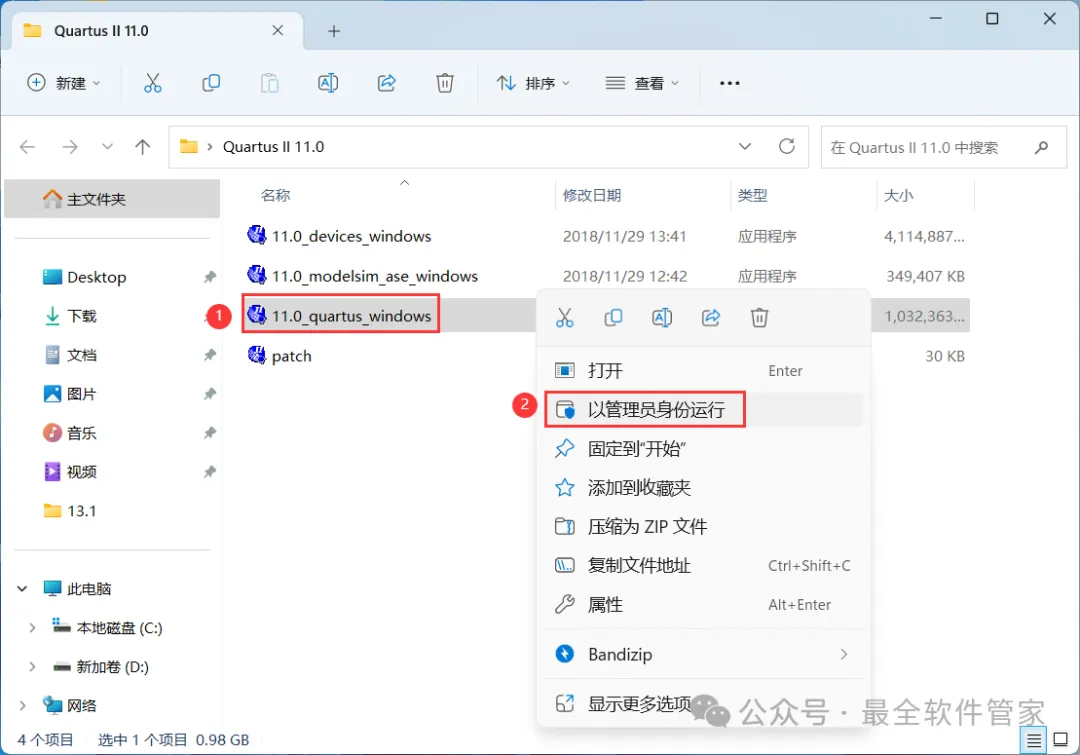
Task: Choose 以管理员身份运行 in context menu
Action: tap(703, 410)
